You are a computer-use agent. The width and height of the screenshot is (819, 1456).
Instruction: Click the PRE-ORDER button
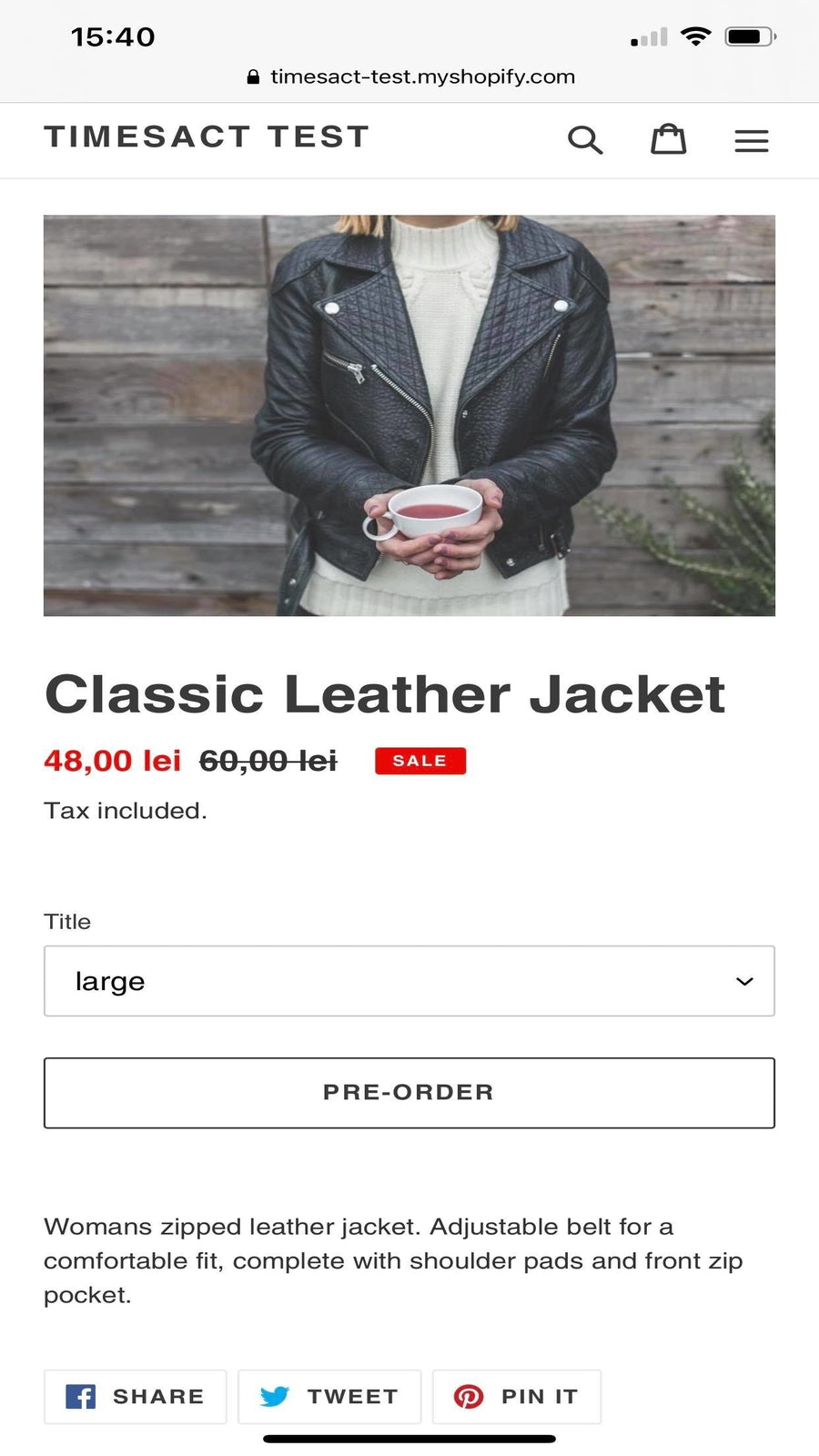coord(409,1093)
